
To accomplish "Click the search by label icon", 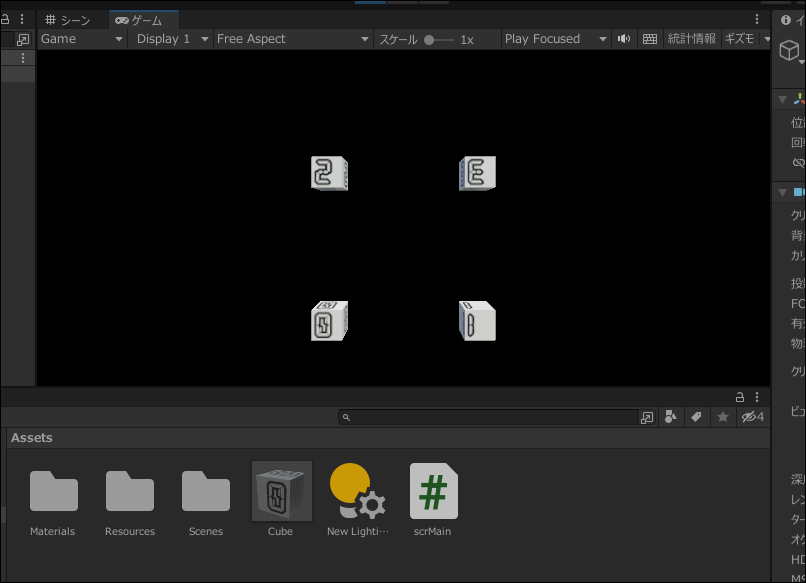I will 697,417.
